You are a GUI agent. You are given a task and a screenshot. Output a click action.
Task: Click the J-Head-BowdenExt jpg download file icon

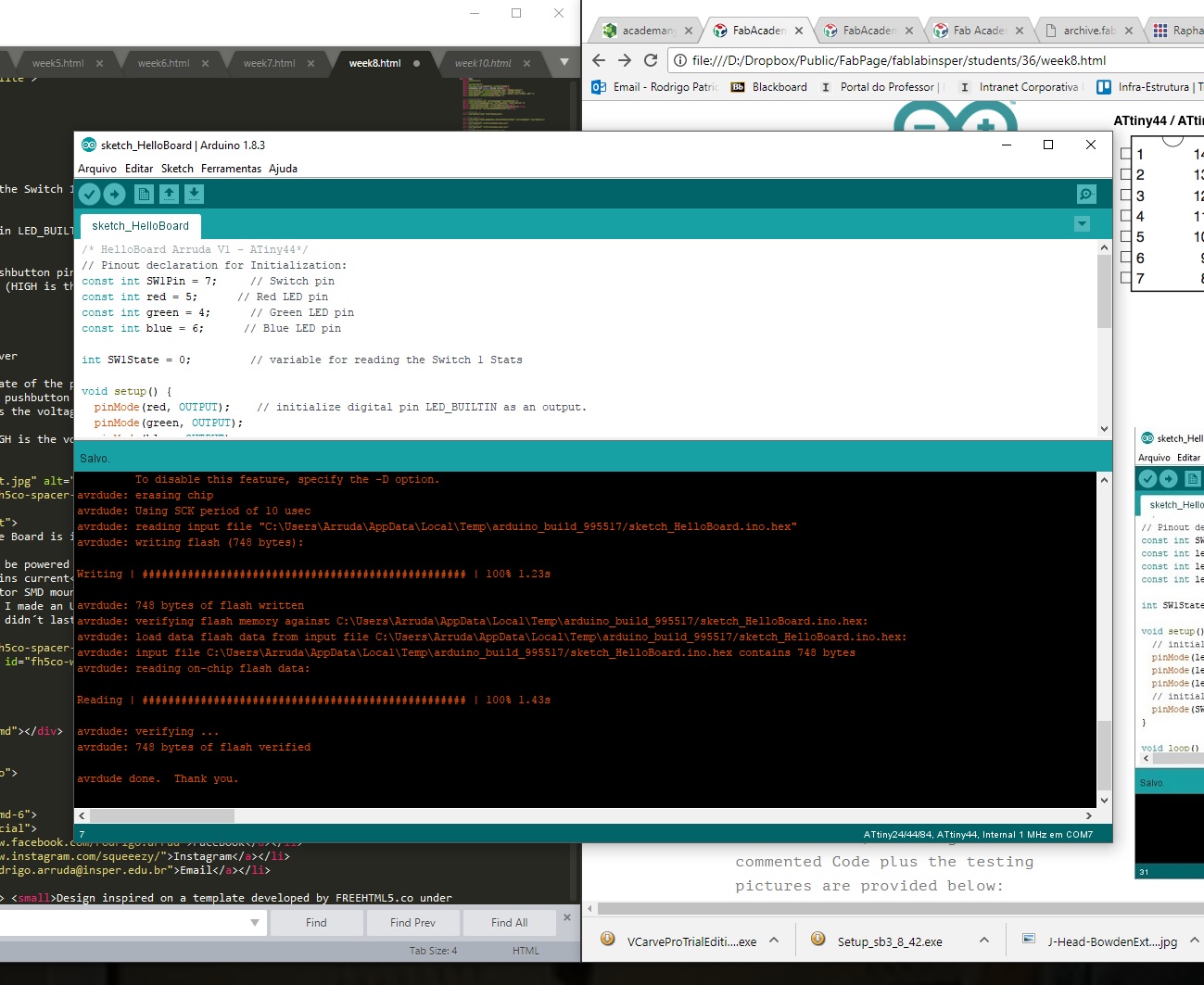click(1029, 940)
